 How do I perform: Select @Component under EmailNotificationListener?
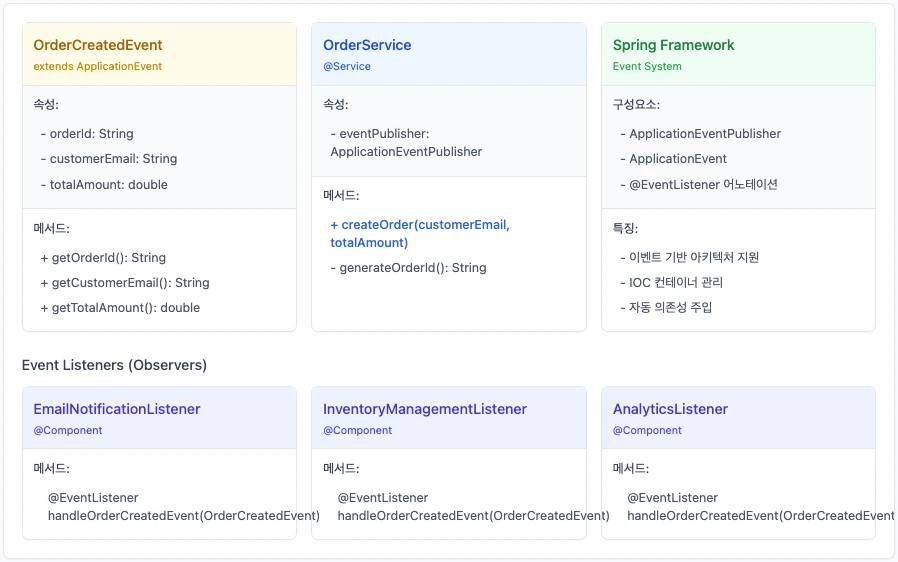click(68, 431)
